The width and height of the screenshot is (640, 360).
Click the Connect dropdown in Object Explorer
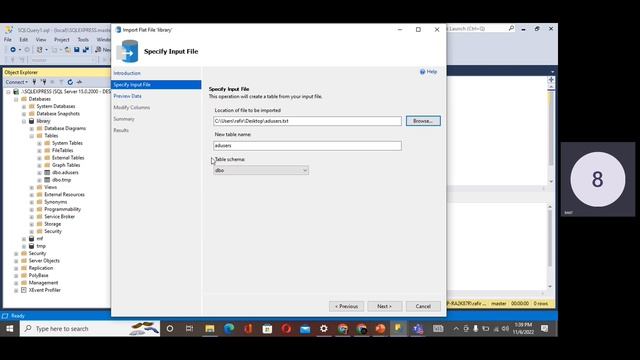point(16,82)
